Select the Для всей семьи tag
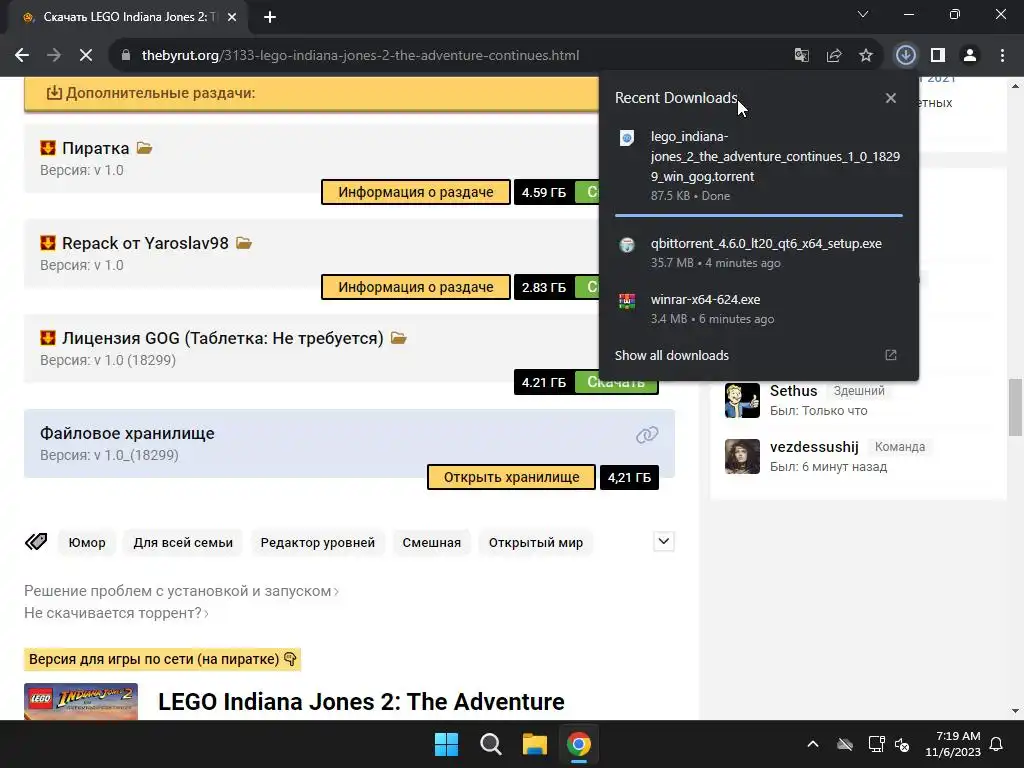Viewport: 1024px width, 768px height. [x=183, y=543]
